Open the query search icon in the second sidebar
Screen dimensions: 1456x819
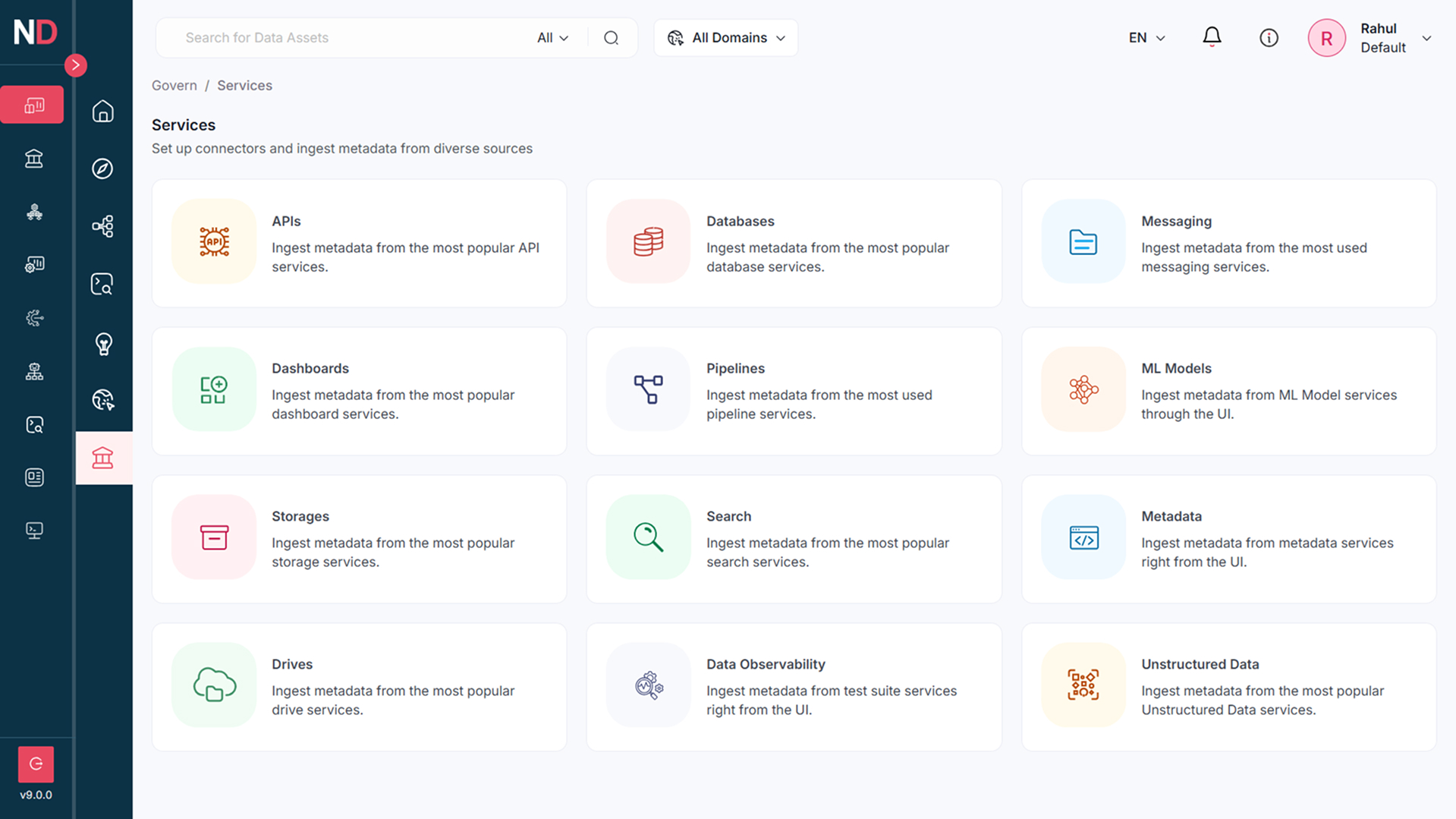[103, 284]
